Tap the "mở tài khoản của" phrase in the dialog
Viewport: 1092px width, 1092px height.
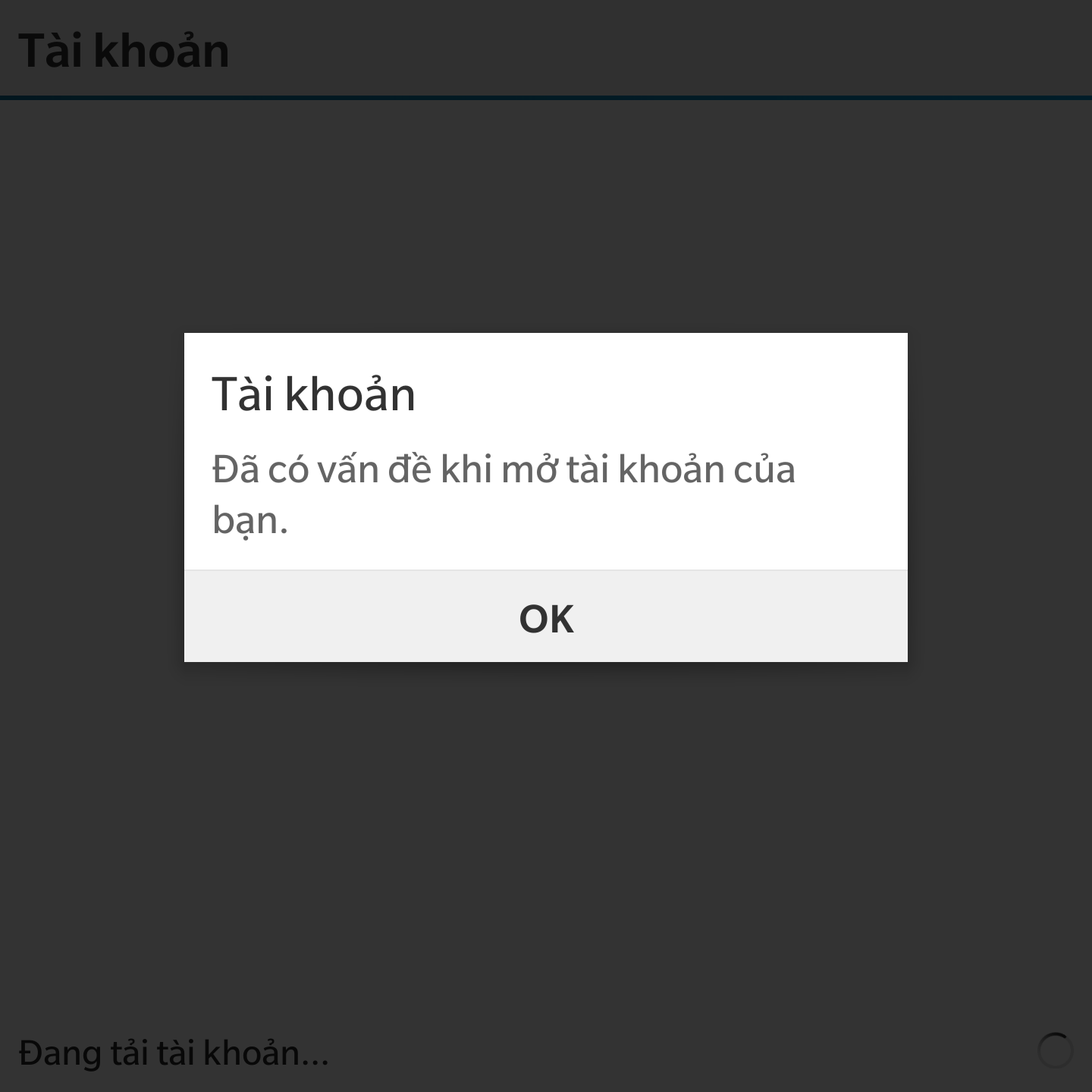(648, 469)
